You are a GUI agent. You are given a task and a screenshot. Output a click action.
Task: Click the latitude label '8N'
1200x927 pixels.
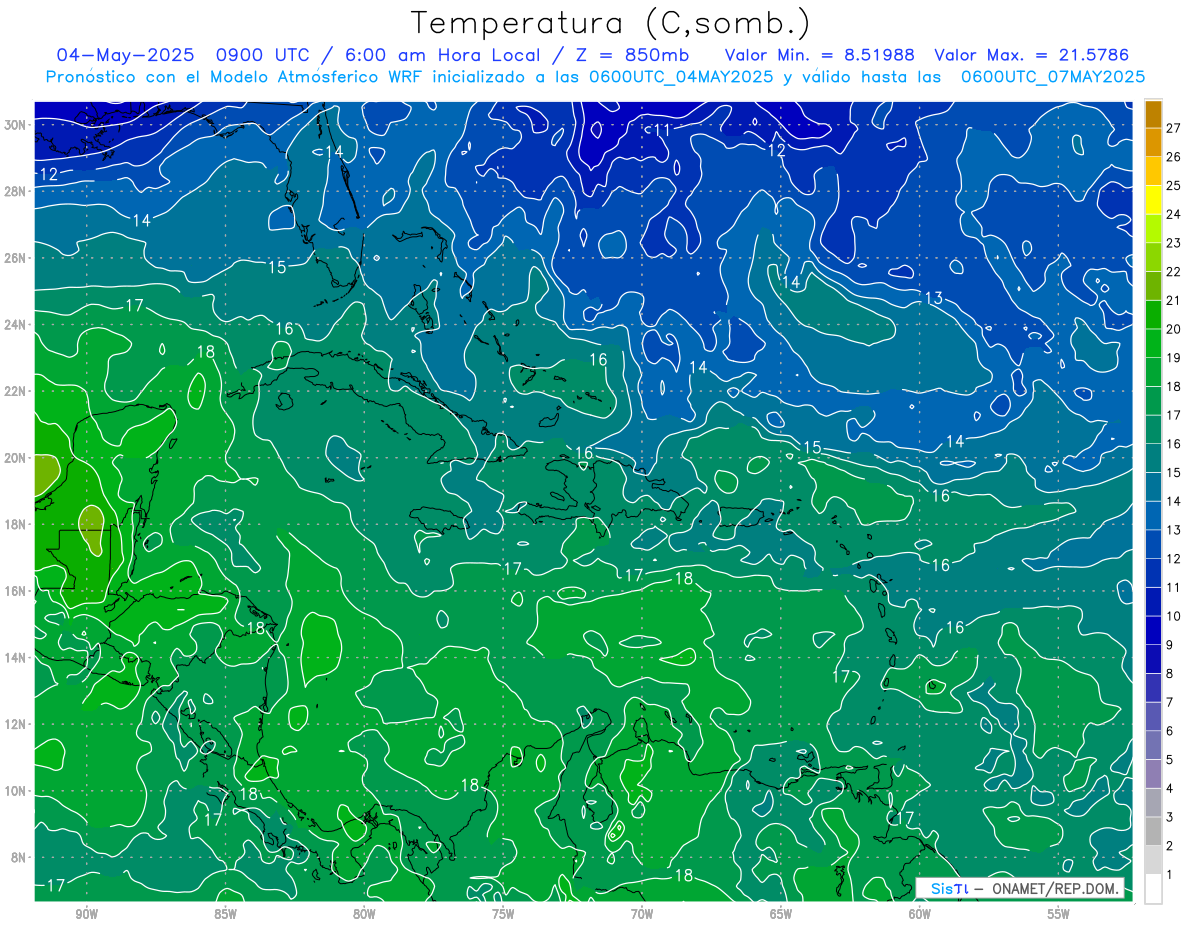(x=20, y=857)
